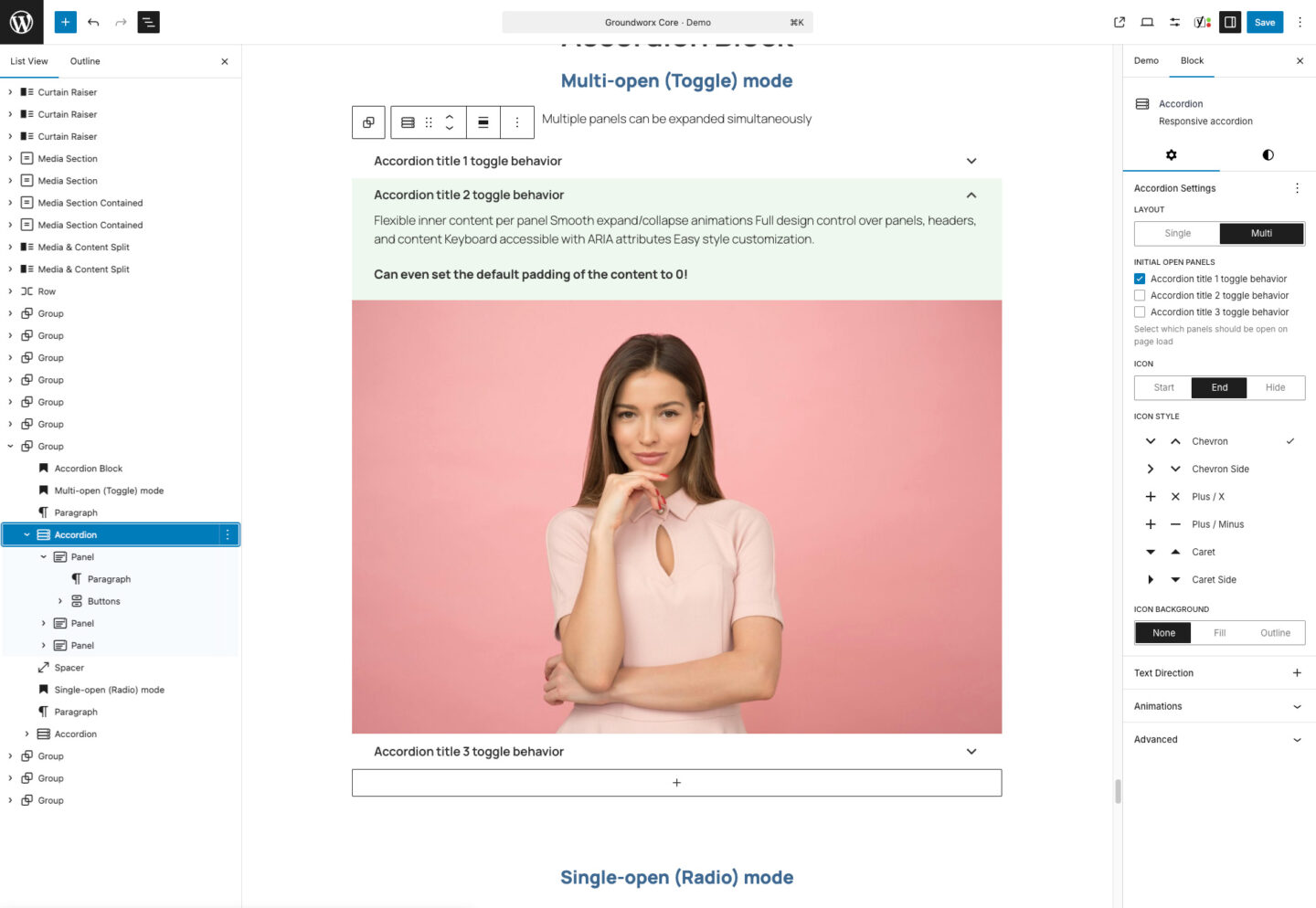Click the view page external link icon
The image size is (1316, 908).
pos(1119,22)
